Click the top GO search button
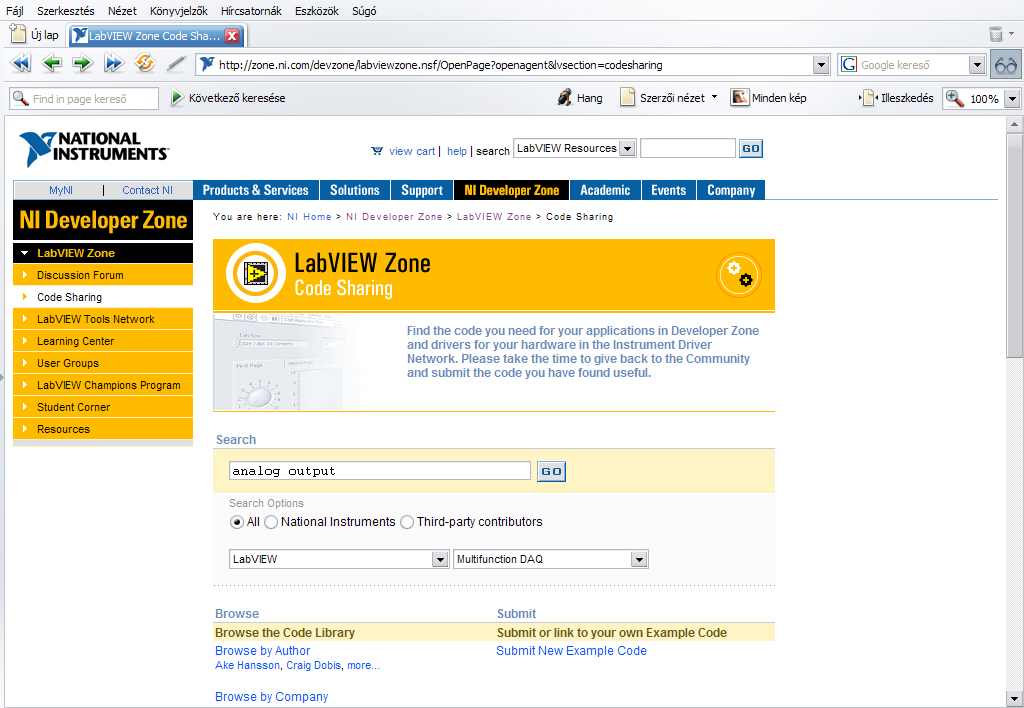Image resolution: width=1024 pixels, height=708 pixels. [751, 148]
